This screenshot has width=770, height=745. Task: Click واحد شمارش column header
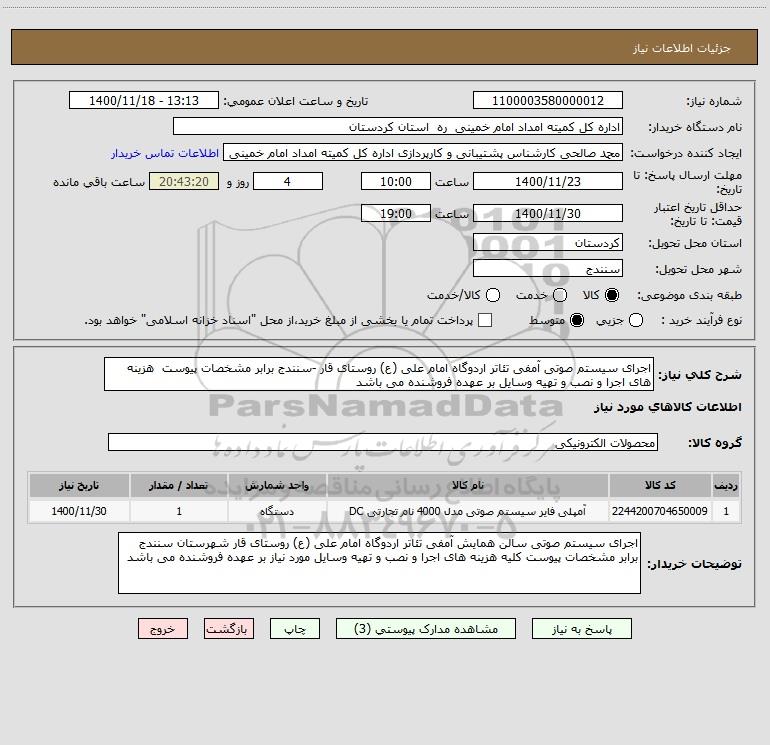[277, 485]
